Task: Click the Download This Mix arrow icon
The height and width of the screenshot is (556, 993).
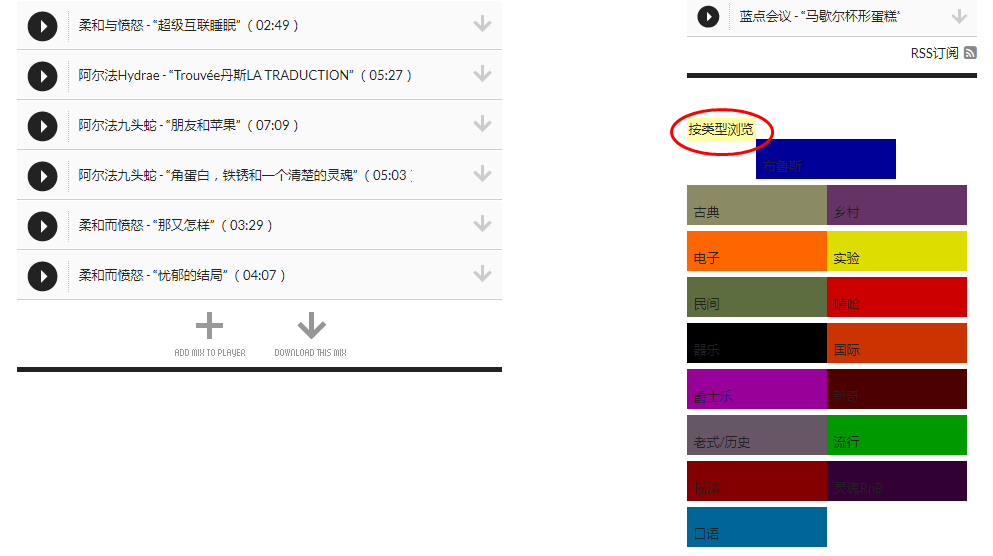Action: click(x=312, y=325)
